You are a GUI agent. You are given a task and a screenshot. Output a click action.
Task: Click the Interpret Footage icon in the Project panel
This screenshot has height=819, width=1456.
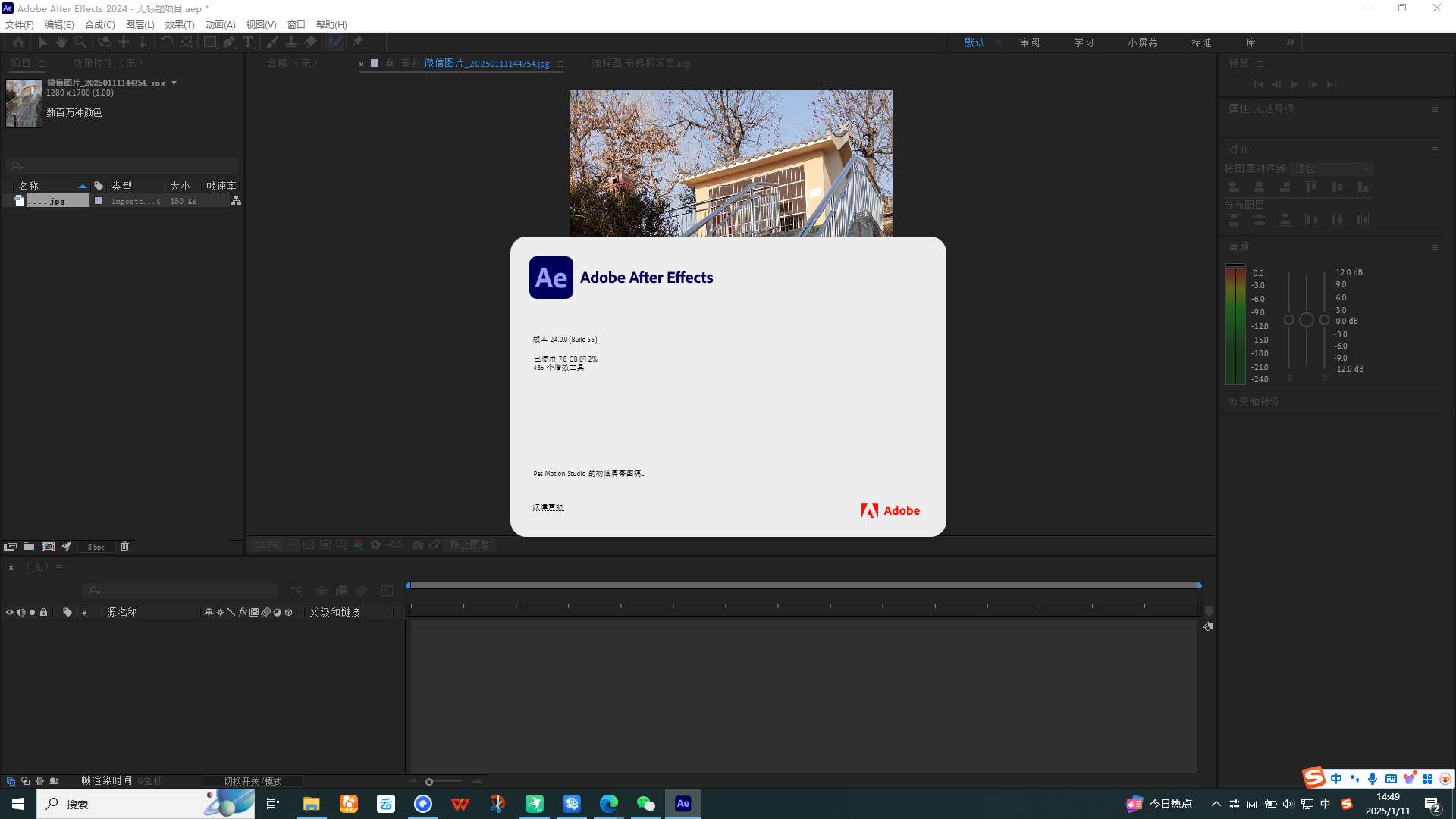point(10,547)
